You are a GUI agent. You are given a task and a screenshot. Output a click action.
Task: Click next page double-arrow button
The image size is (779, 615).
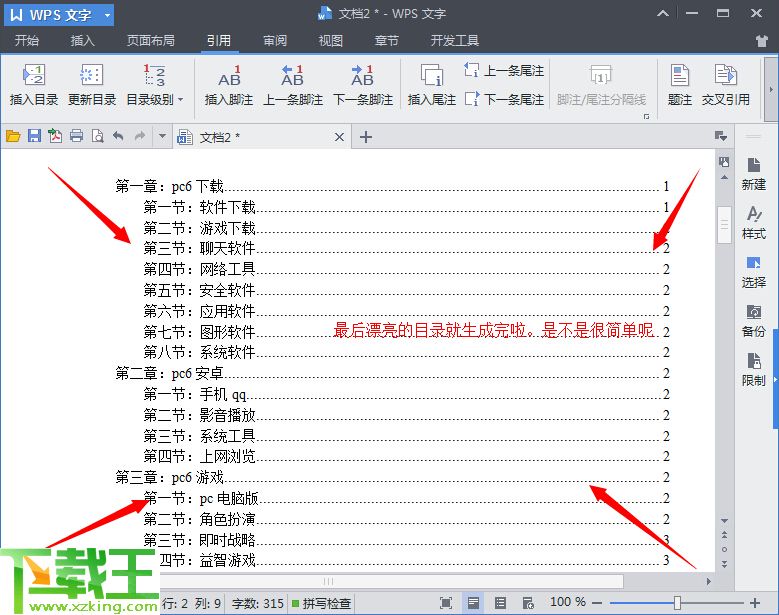pos(724,564)
